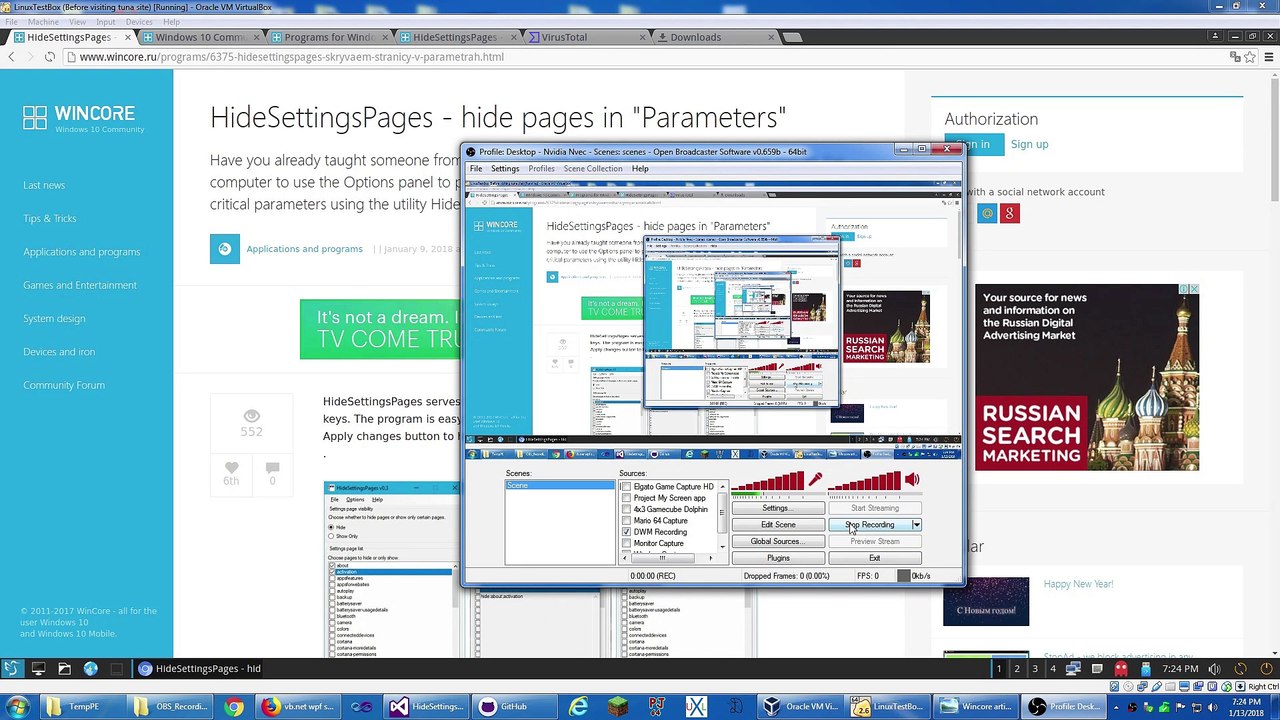Select Show Only radio in screenshot
This screenshot has height=720, width=1280.
(x=332, y=536)
